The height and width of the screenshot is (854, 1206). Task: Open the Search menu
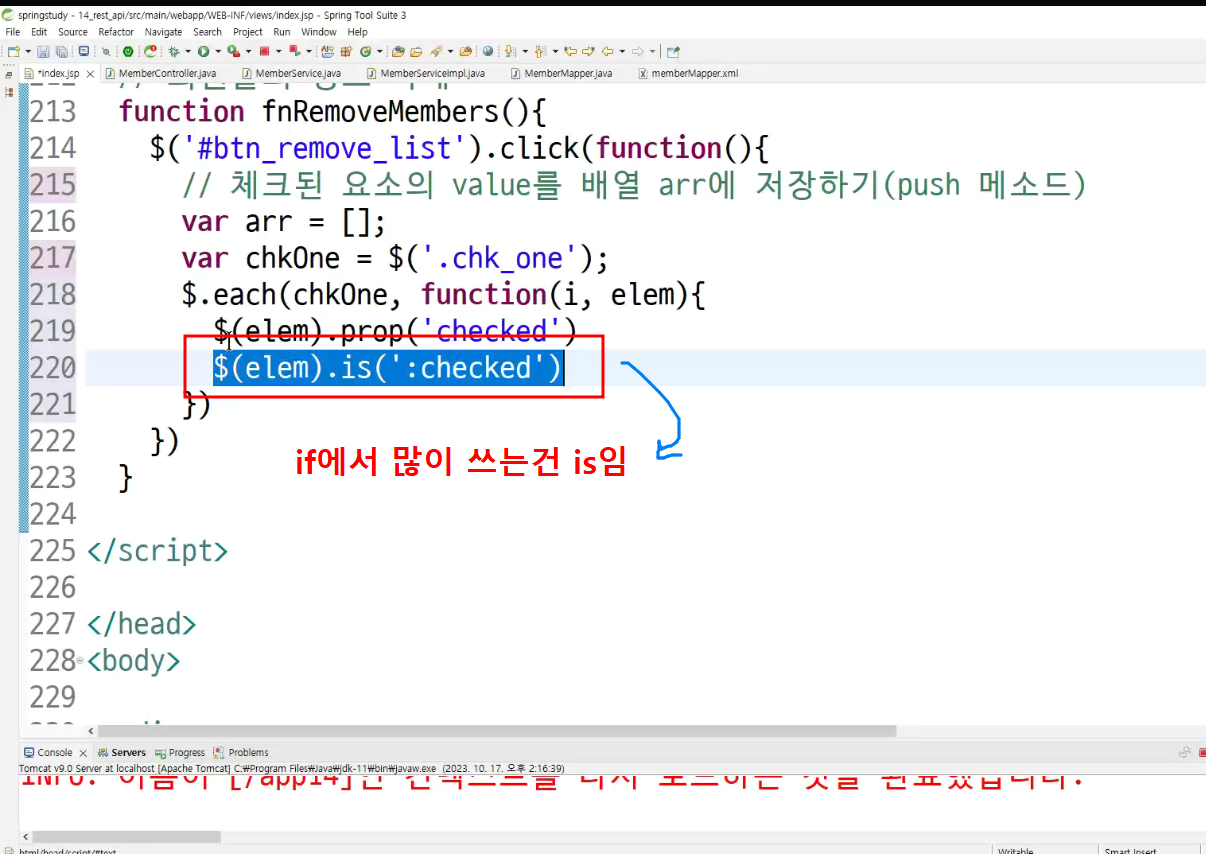(x=208, y=32)
